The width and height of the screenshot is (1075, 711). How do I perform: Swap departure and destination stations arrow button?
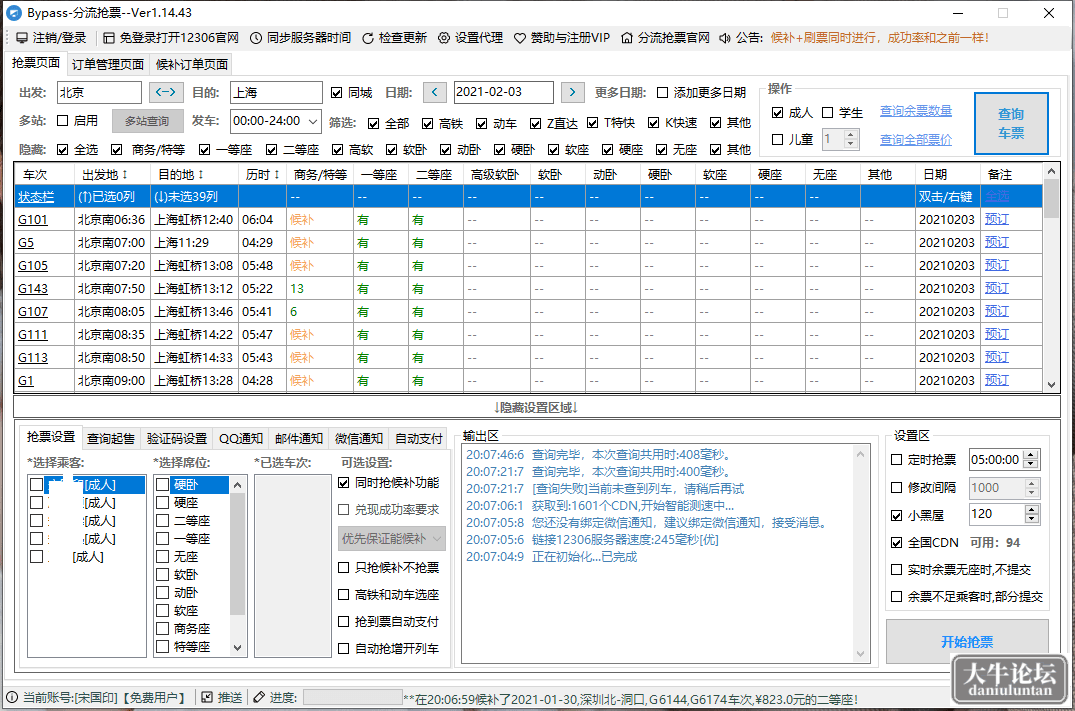165,92
